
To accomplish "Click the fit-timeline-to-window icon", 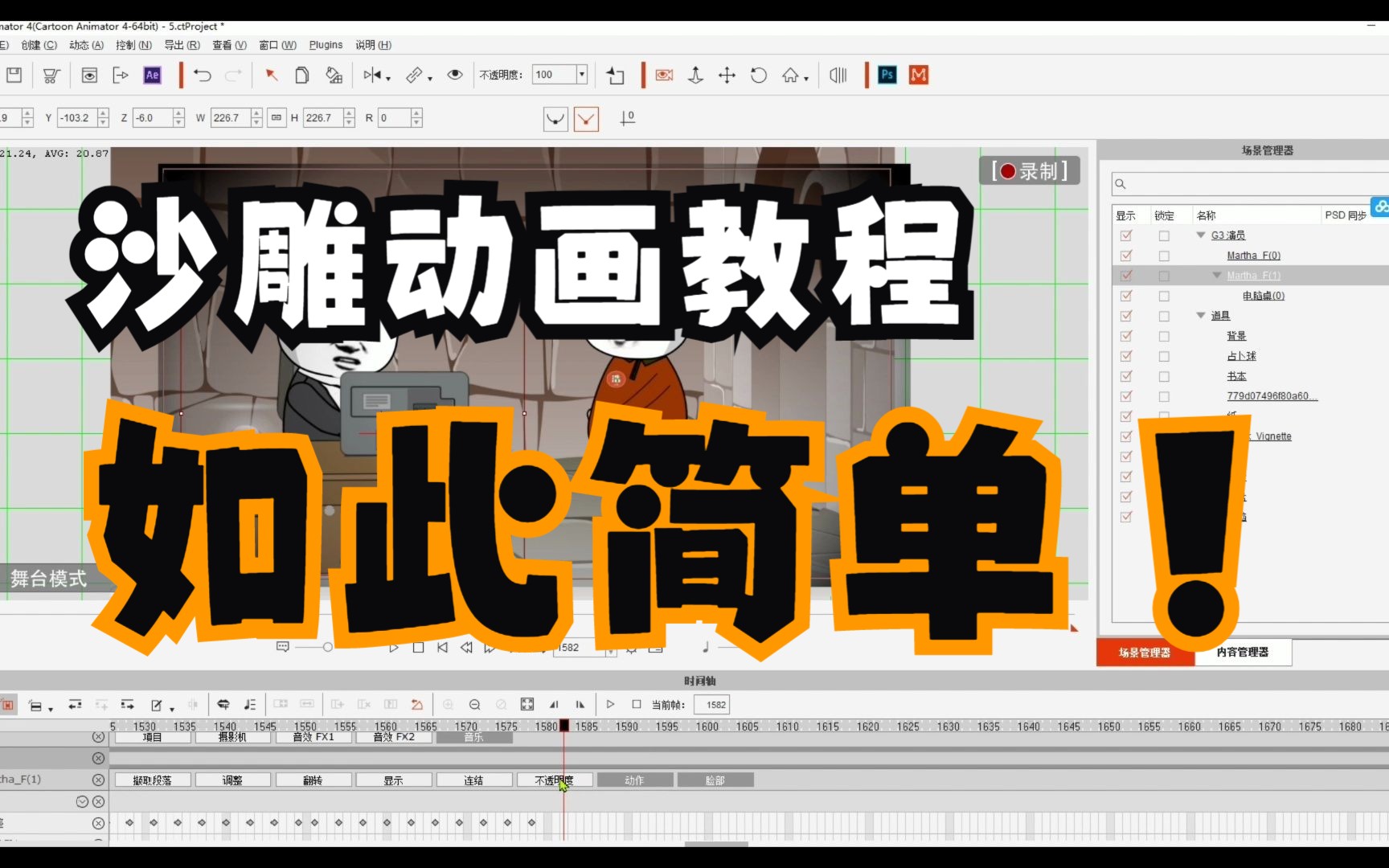I will (x=527, y=705).
